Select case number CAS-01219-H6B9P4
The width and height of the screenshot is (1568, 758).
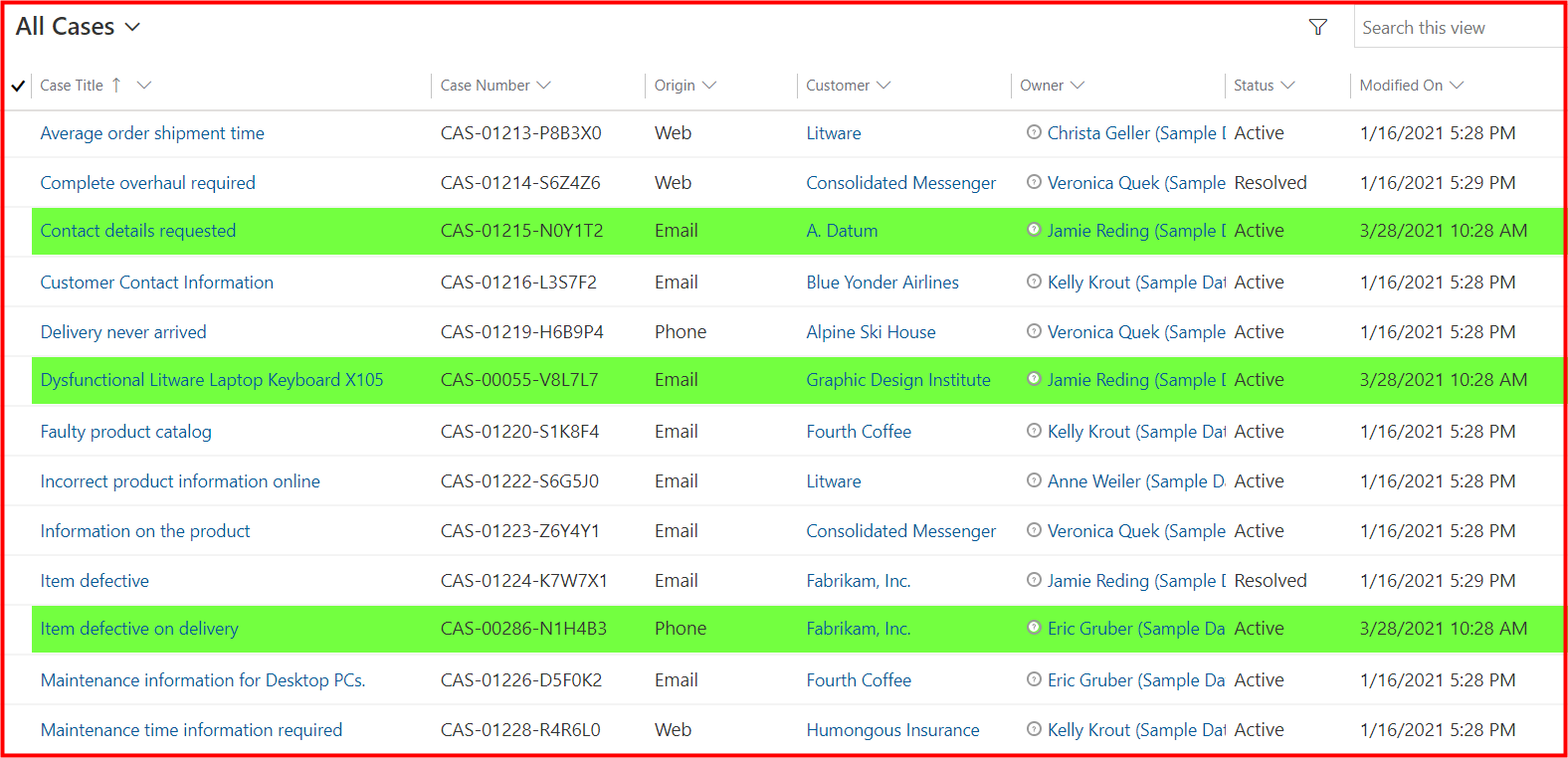(522, 332)
